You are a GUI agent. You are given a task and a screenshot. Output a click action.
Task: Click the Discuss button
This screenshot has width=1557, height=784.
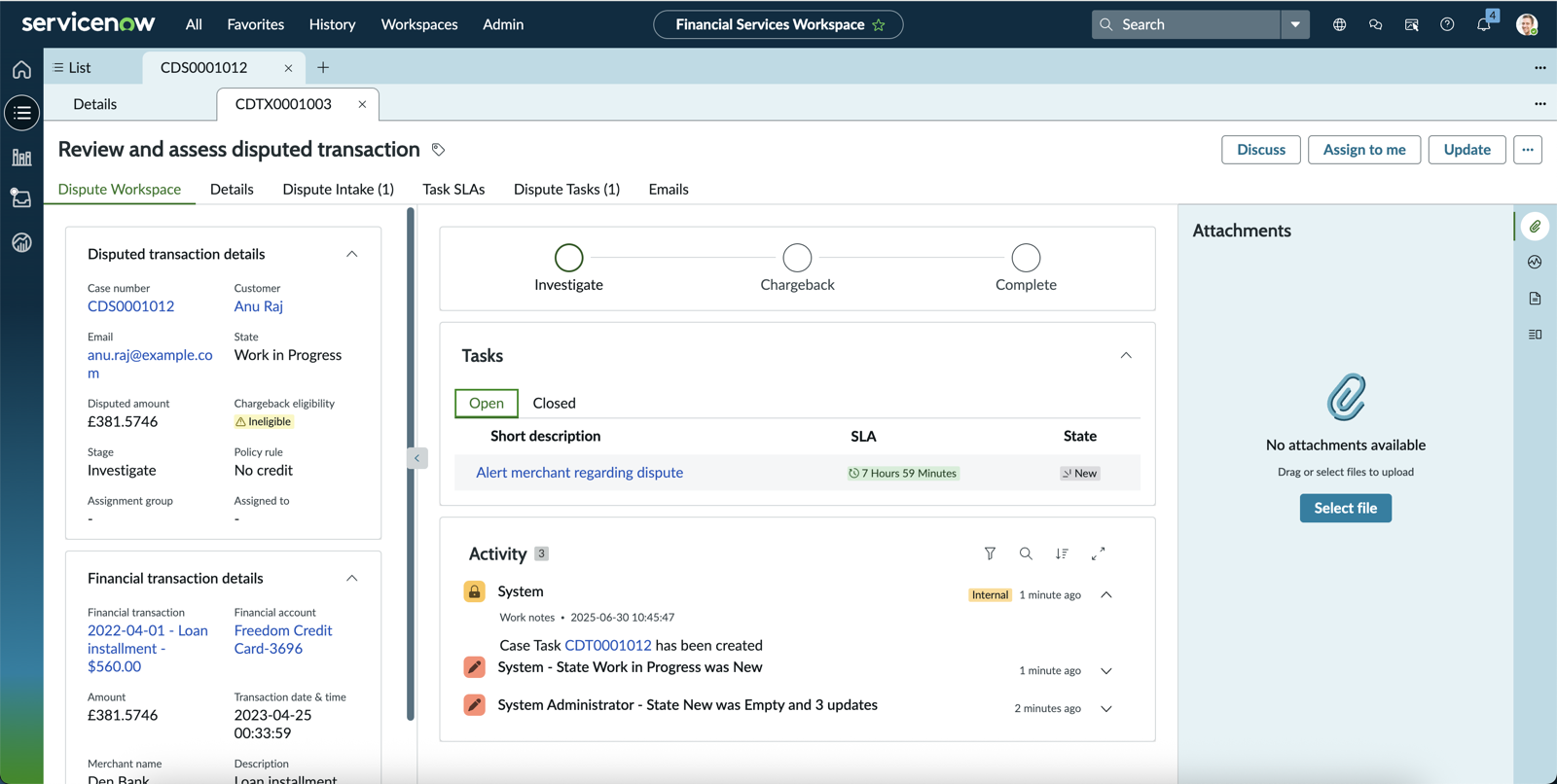1261,150
